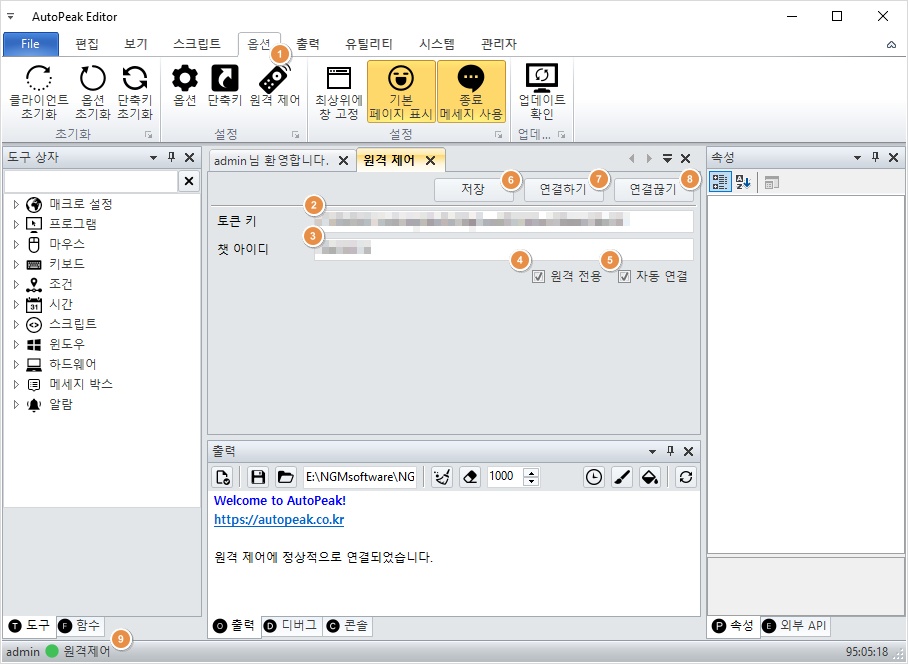Pin the 속성 panel

point(876,157)
